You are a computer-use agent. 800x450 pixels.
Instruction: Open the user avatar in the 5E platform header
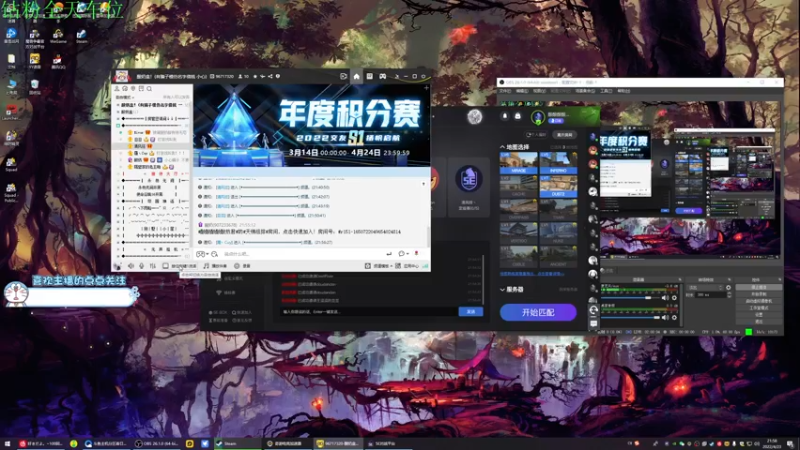(x=538, y=117)
